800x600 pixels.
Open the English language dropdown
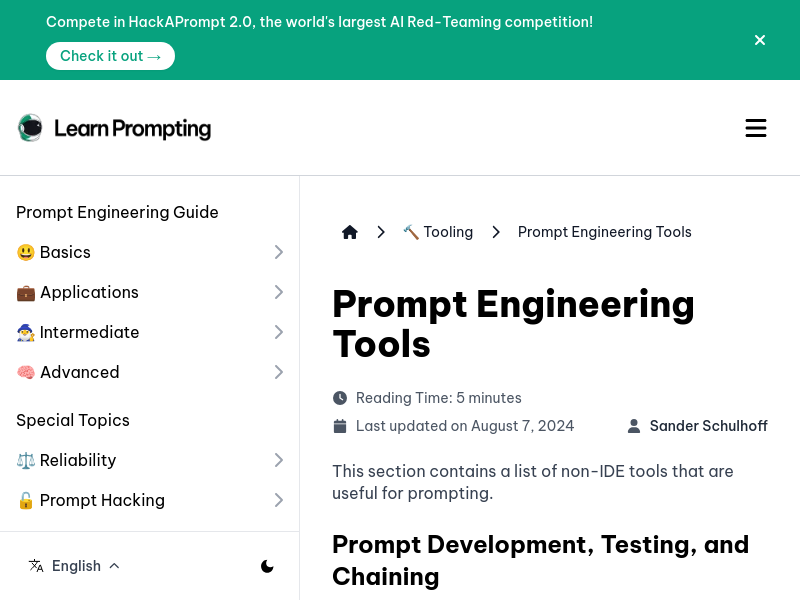pos(85,566)
